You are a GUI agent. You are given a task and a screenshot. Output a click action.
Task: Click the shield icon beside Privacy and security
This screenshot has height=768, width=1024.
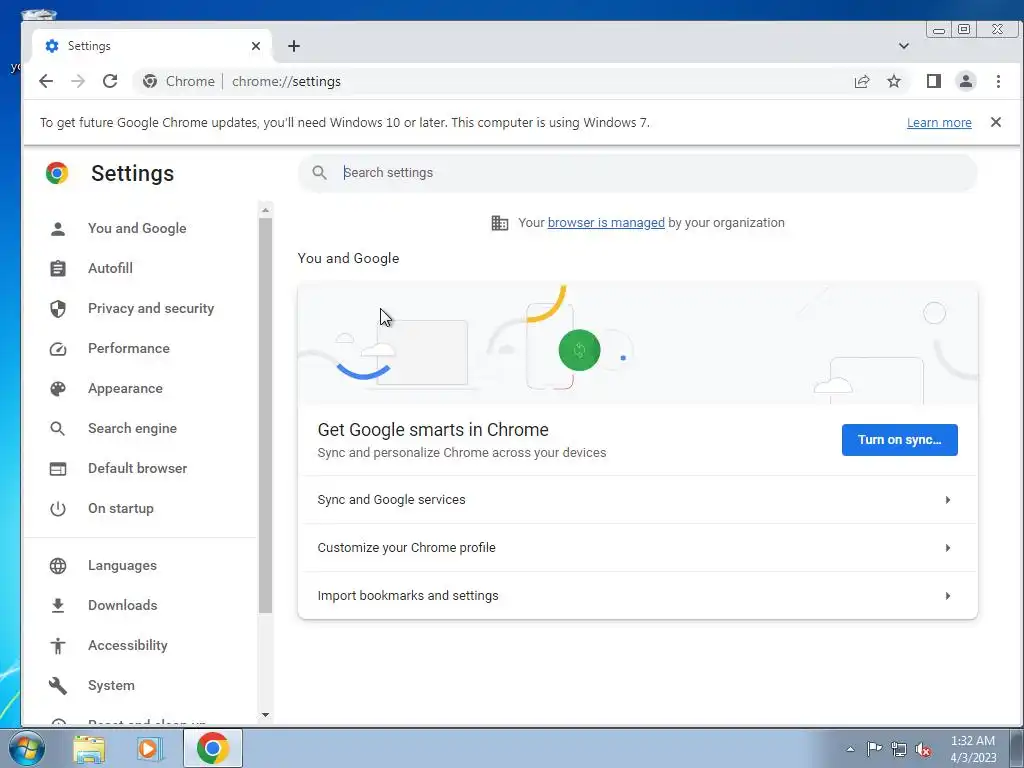coord(57,308)
